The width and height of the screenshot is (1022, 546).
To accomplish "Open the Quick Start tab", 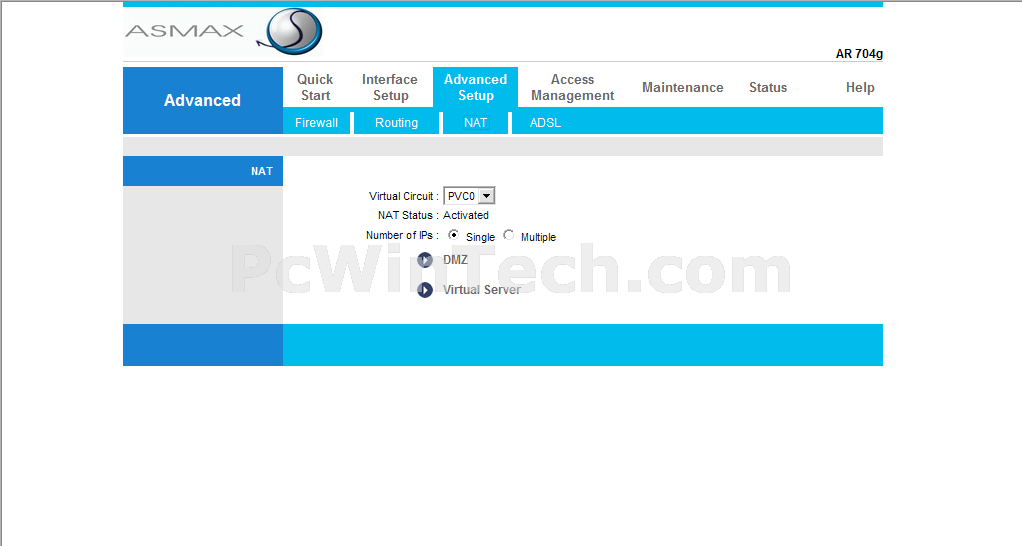I will click(315, 87).
